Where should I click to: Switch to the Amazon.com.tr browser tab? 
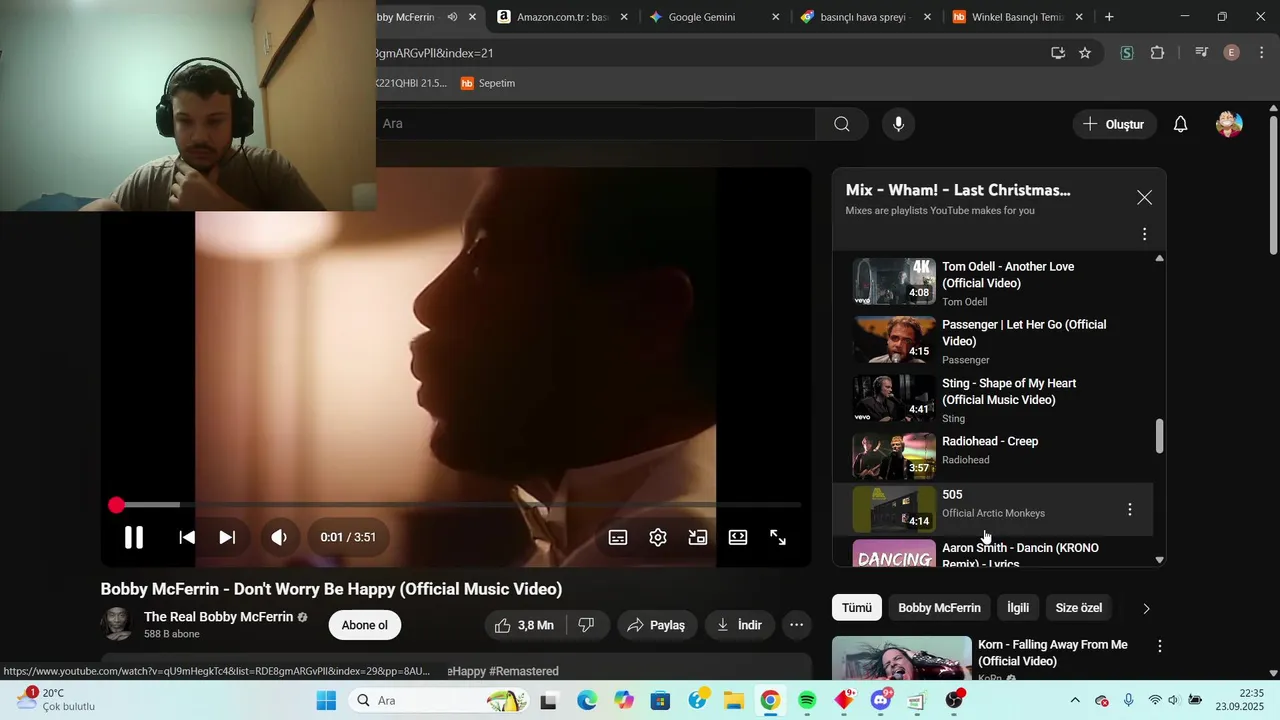coord(563,17)
